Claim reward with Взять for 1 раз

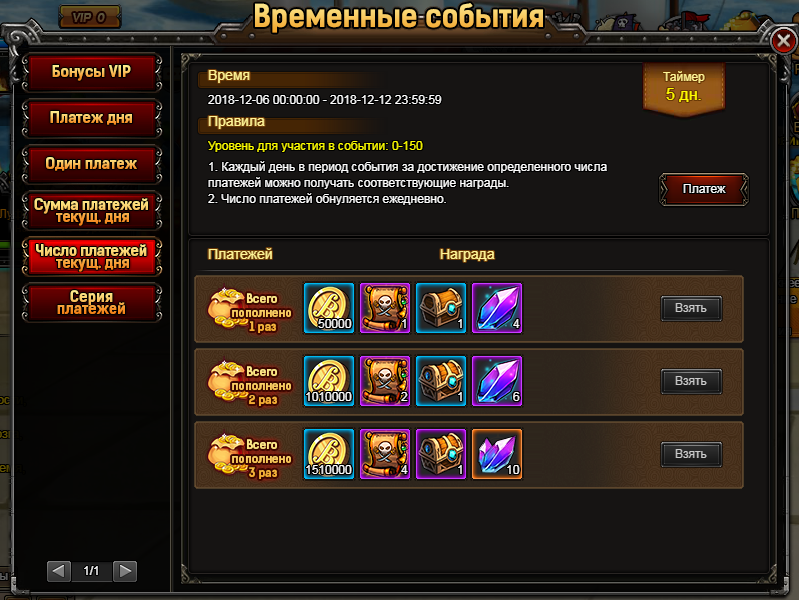[691, 308]
